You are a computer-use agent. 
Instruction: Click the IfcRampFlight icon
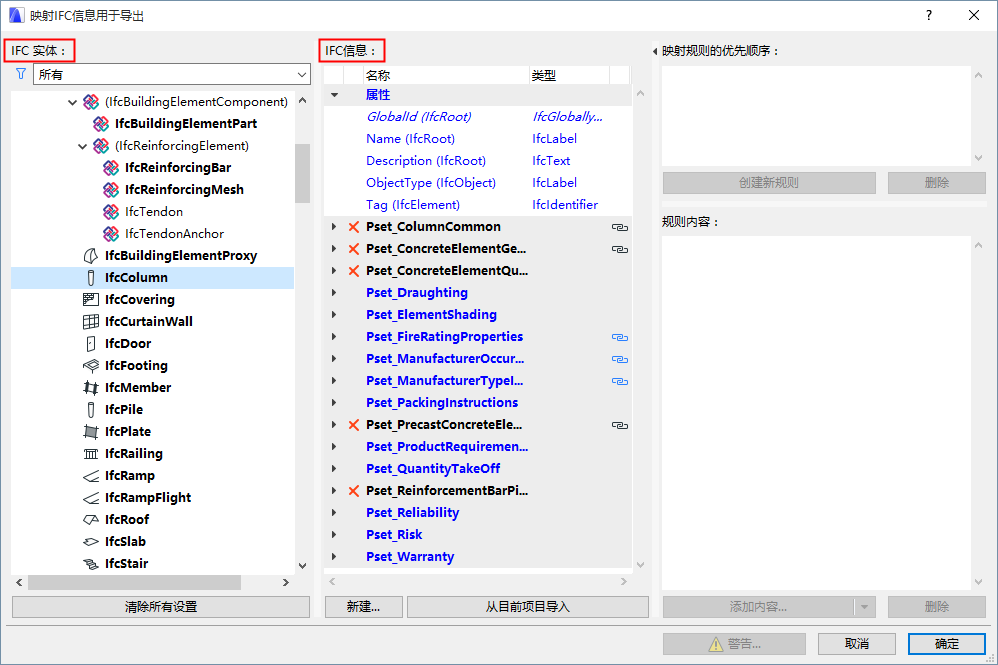pyautogui.click(x=91, y=498)
